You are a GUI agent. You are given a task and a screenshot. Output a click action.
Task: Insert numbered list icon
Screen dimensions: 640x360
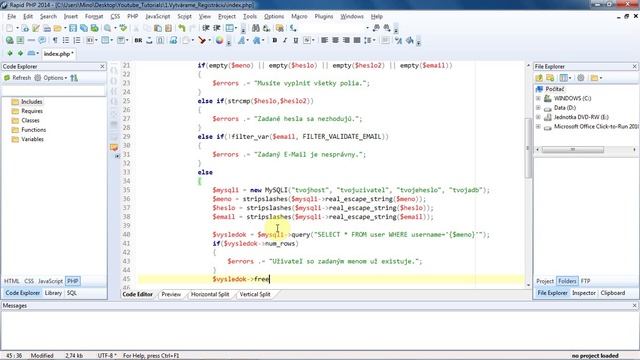coord(77,40)
